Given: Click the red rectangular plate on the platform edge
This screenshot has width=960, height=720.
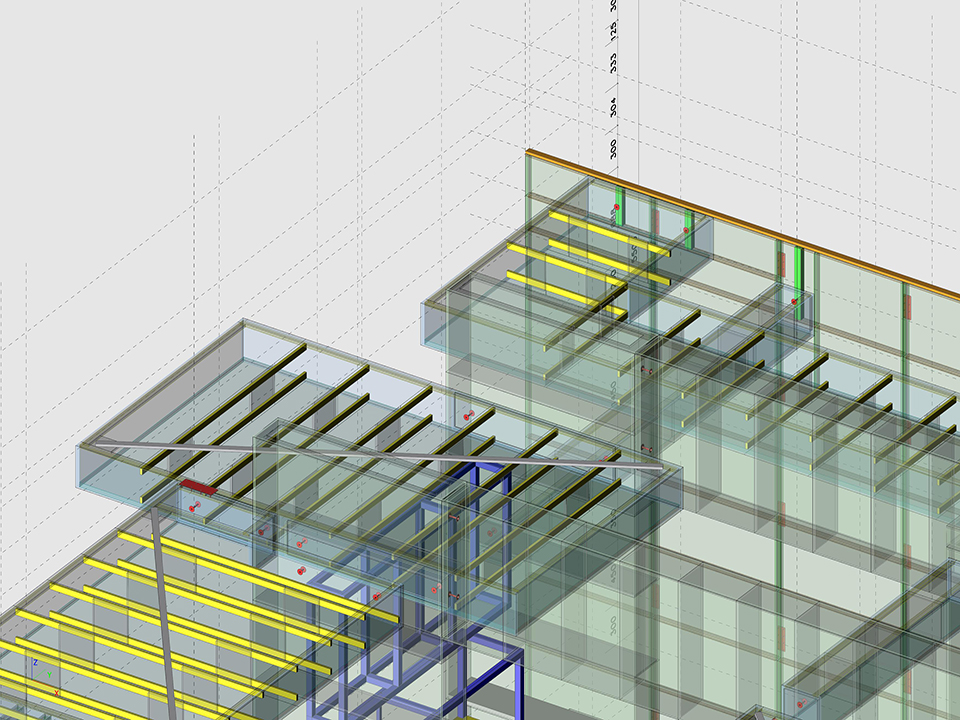Looking at the screenshot, I should tap(198, 487).
